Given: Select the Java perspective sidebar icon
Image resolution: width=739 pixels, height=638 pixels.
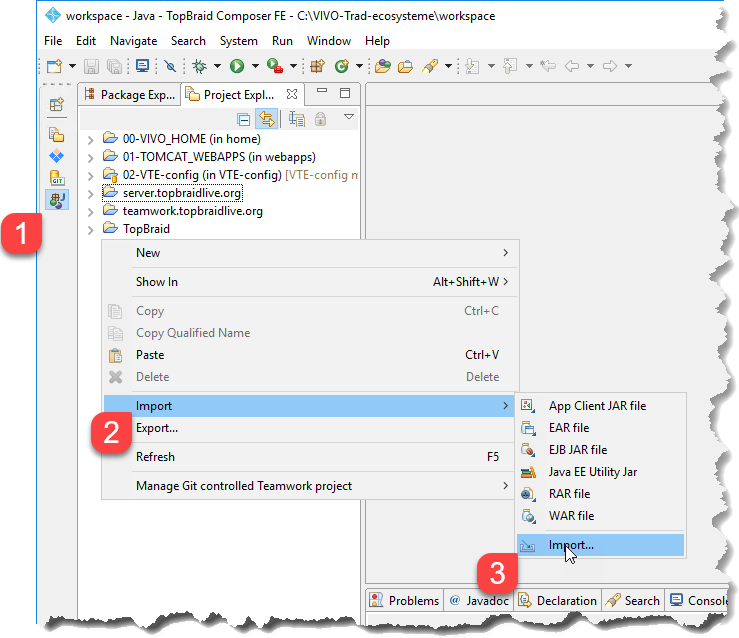Looking at the screenshot, I should pyautogui.click(x=57, y=200).
